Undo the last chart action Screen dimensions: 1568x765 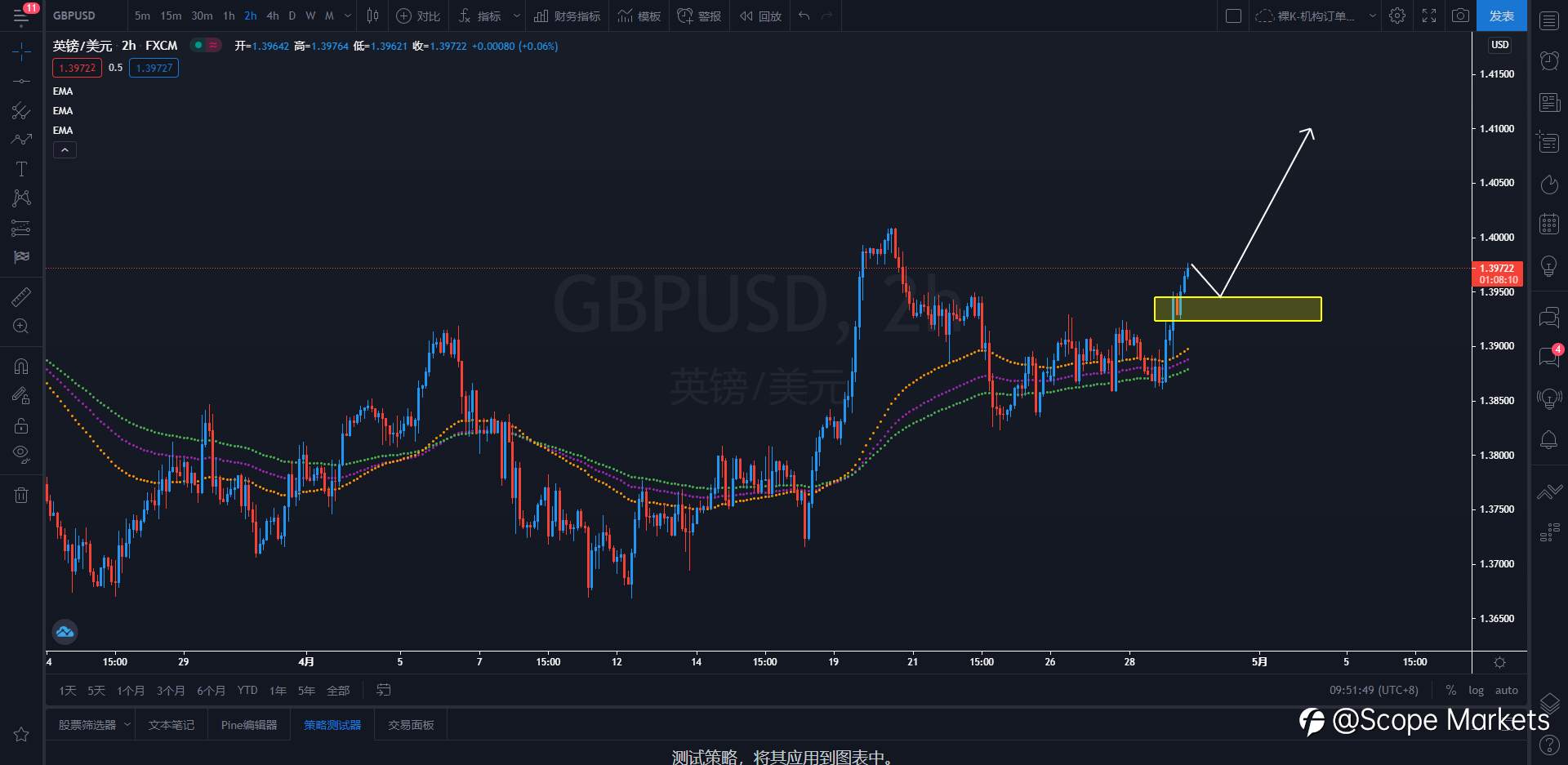point(804,16)
